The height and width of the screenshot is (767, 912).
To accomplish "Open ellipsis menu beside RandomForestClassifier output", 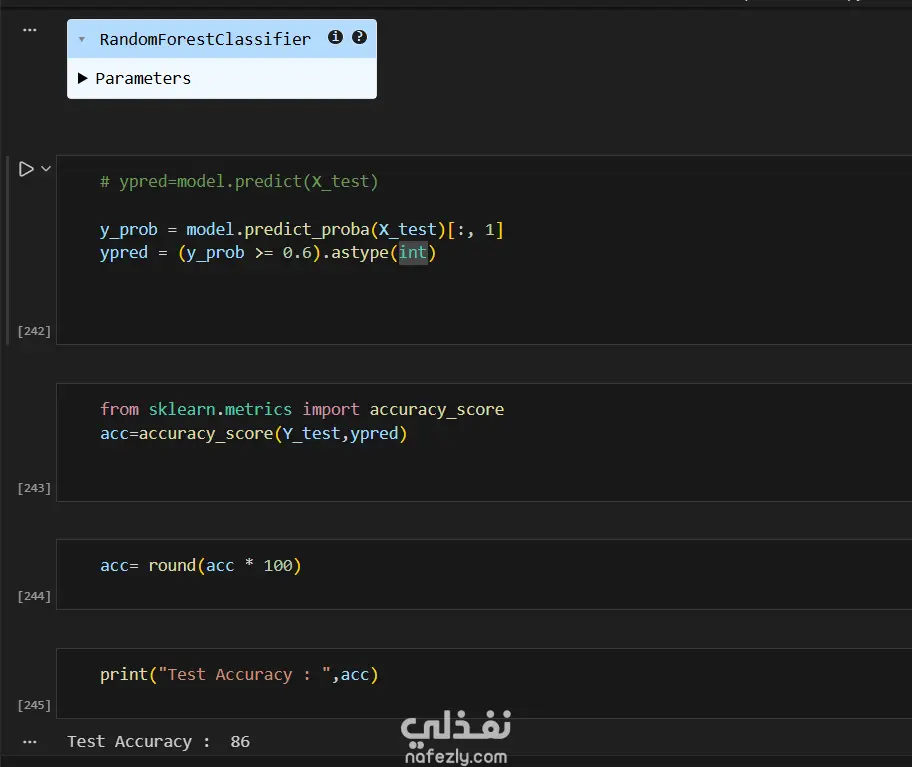I will tap(29, 30).
